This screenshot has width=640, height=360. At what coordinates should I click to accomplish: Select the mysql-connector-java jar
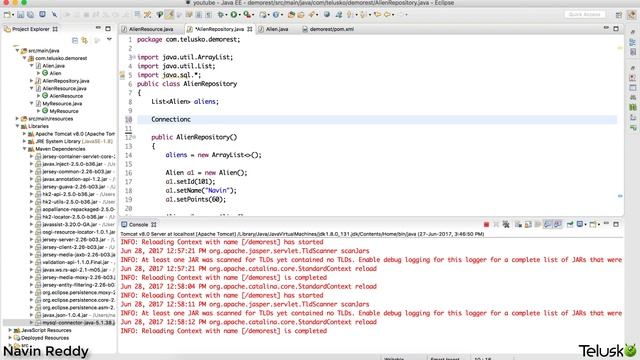tap(78, 323)
